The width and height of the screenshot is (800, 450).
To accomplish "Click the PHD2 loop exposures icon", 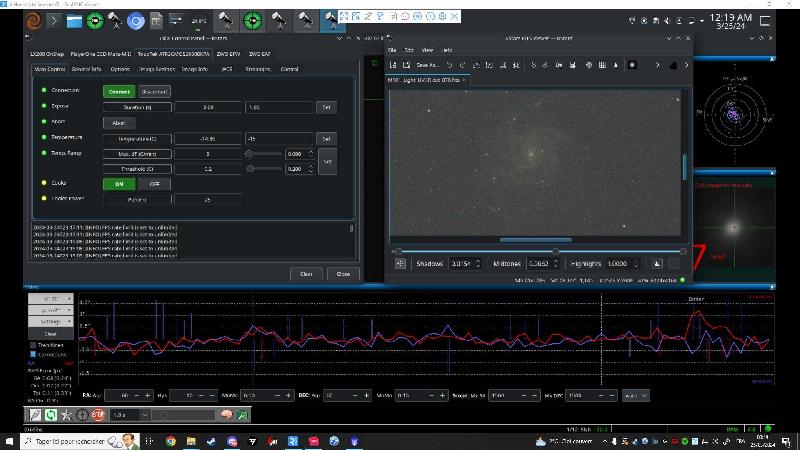I will [x=49, y=414].
